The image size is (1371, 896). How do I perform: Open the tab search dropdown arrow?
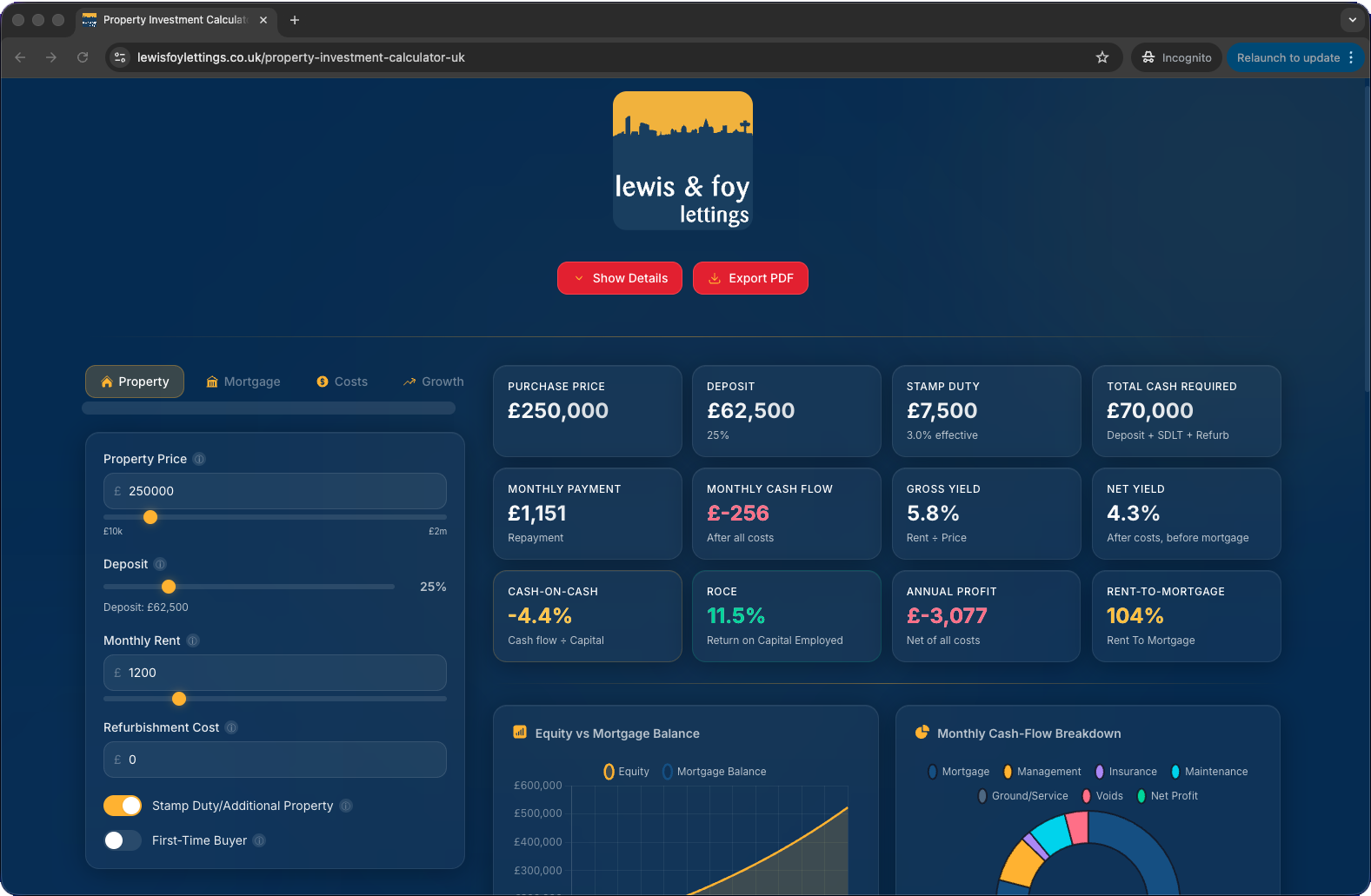[x=1353, y=20]
